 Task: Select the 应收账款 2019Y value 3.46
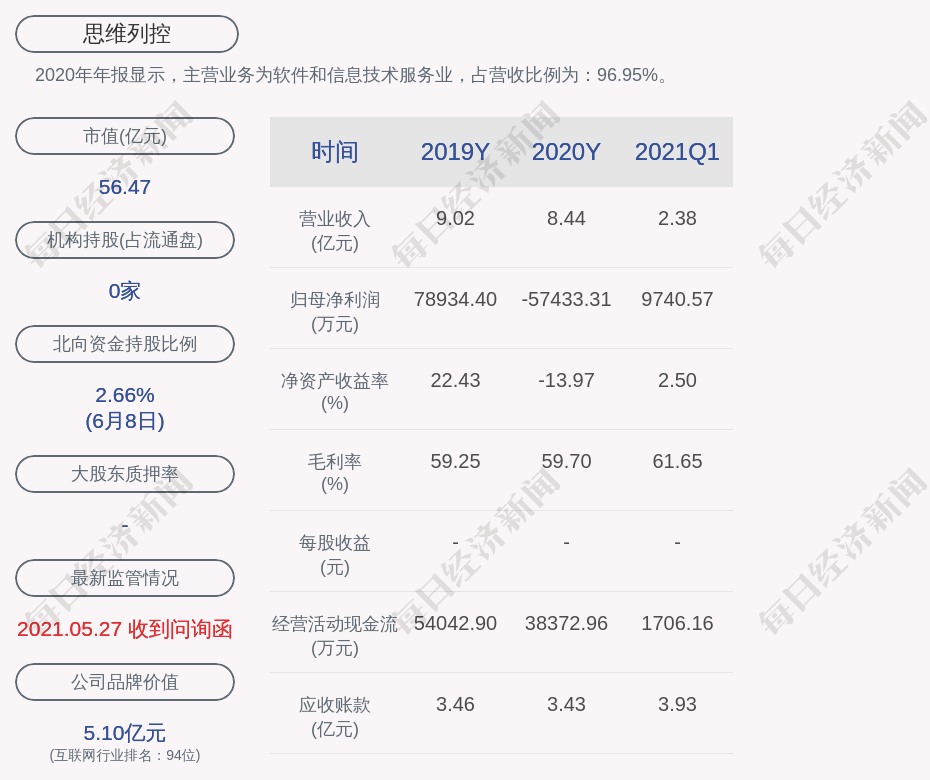455,704
